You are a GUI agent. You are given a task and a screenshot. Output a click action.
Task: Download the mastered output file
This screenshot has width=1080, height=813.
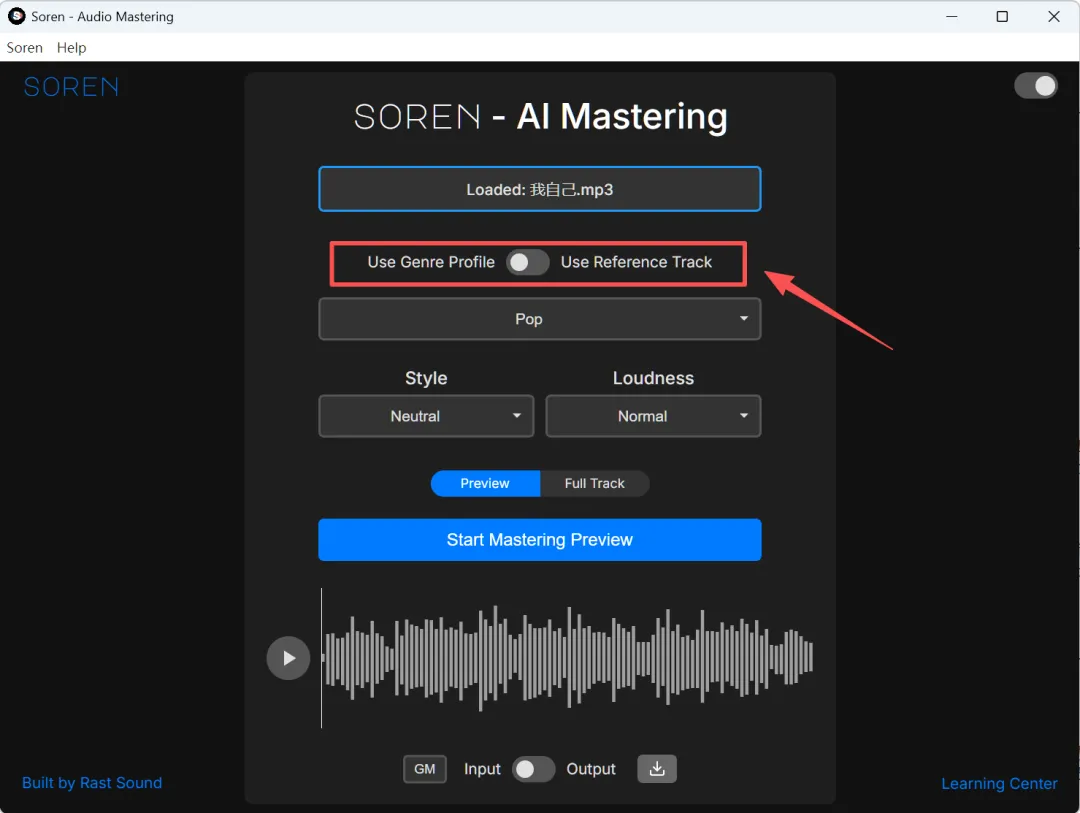click(x=656, y=769)
